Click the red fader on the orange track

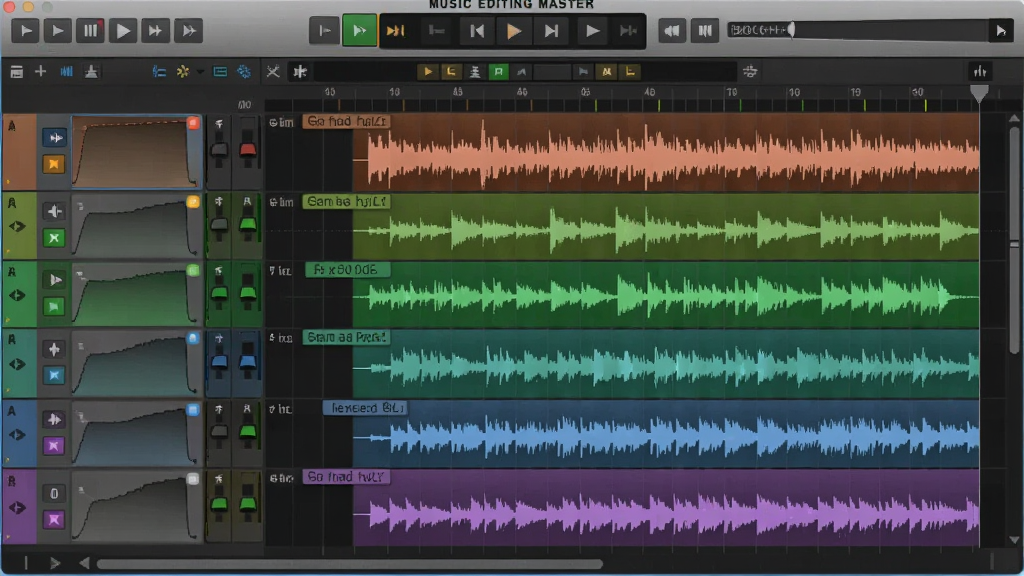tap(248, 150)
